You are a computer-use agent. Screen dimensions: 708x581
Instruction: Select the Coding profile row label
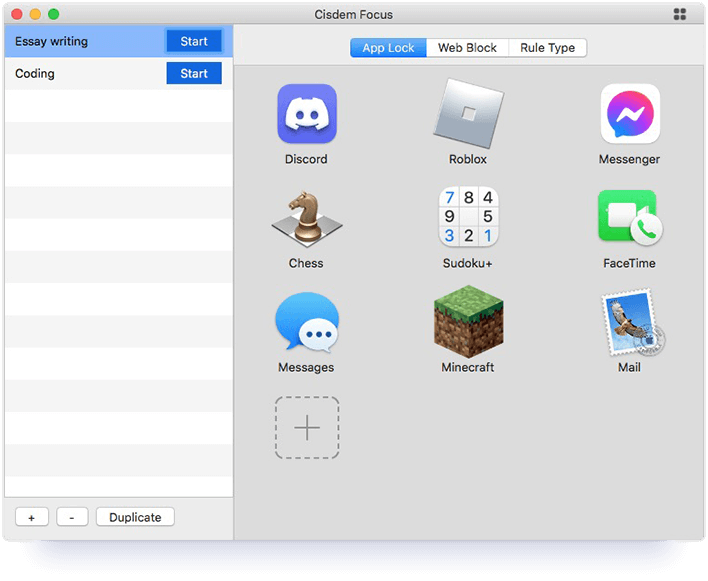35,74
